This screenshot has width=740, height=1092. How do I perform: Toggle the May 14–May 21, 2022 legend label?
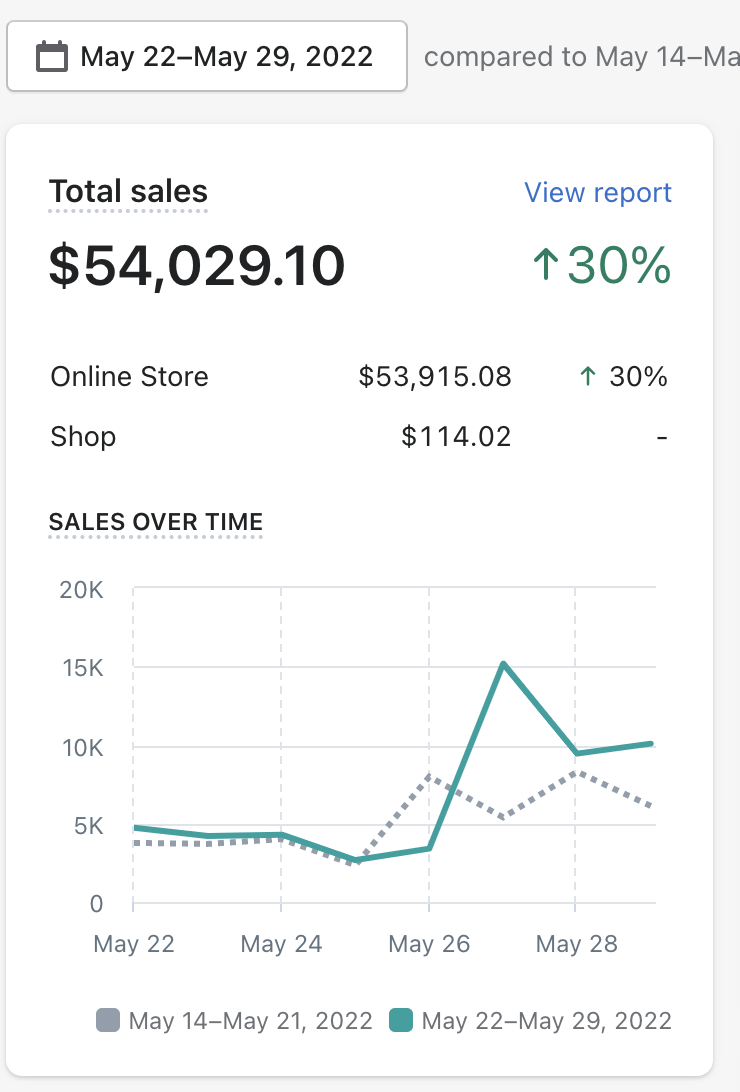coord(251,1021)
